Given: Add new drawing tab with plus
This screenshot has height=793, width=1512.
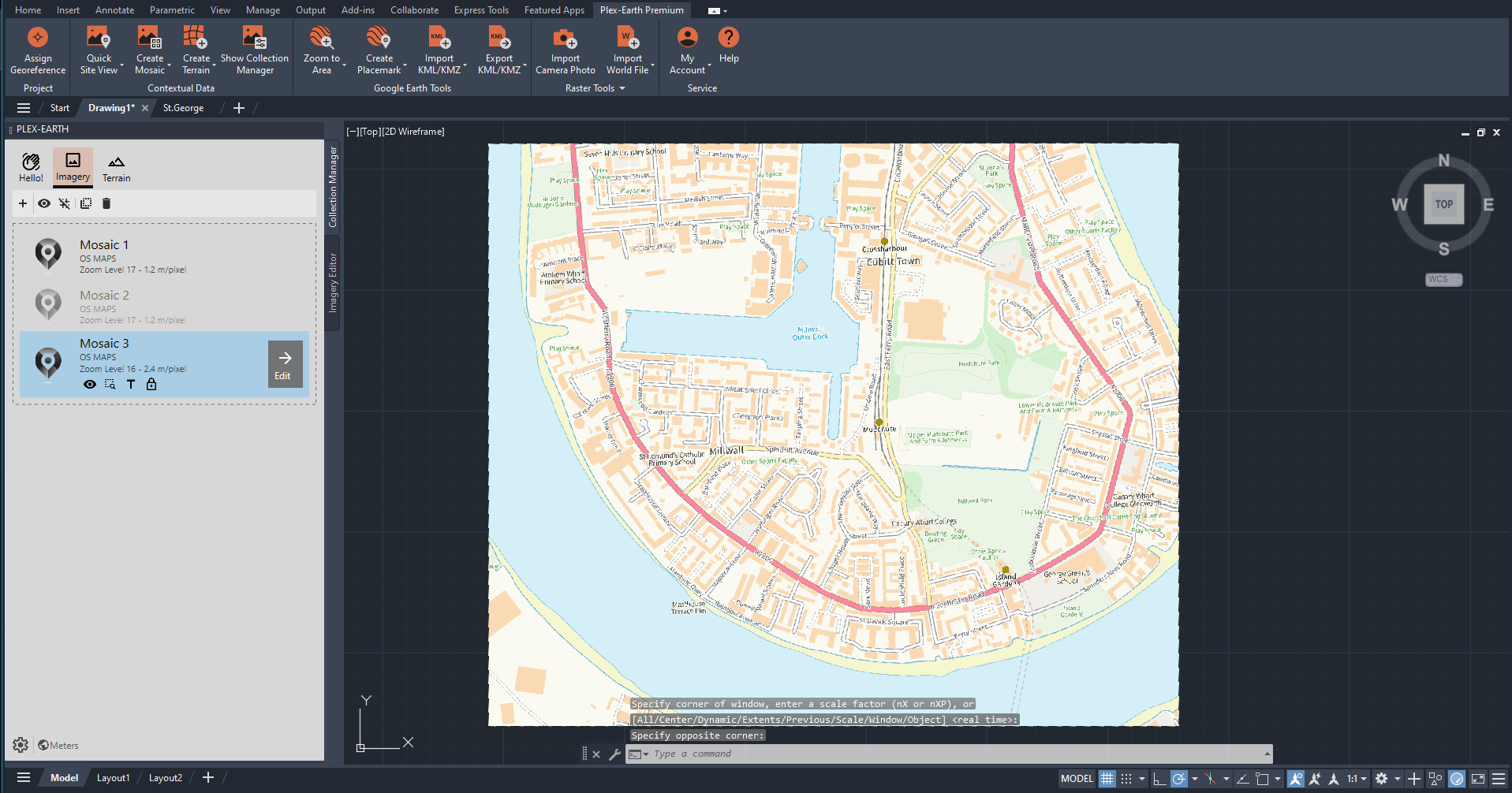Looking at the screenshot, I should tap(239, 108).
